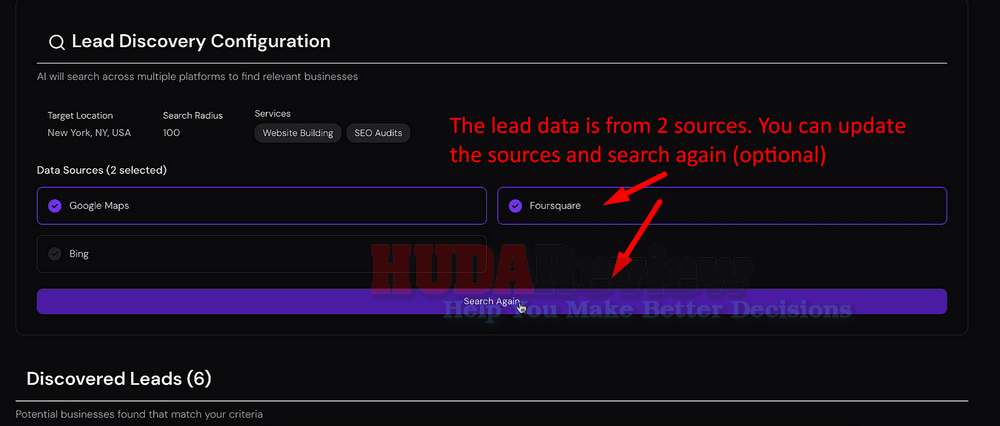Deselect the Foursquare data source
The image size is (1000, 426).
pyautogui.click(x=722, y=205)
